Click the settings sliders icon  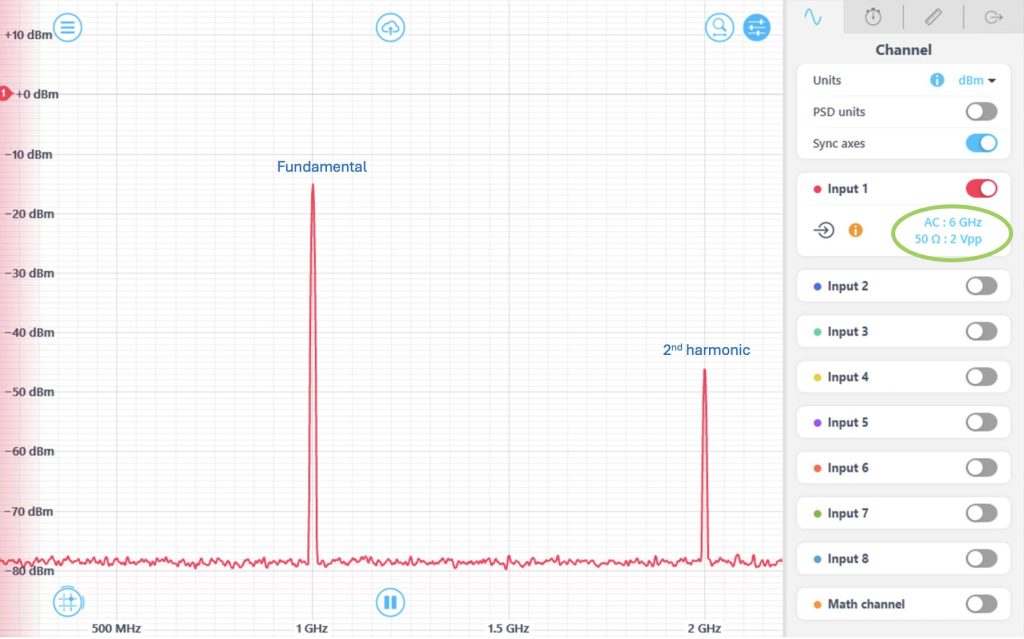(757, 27)
